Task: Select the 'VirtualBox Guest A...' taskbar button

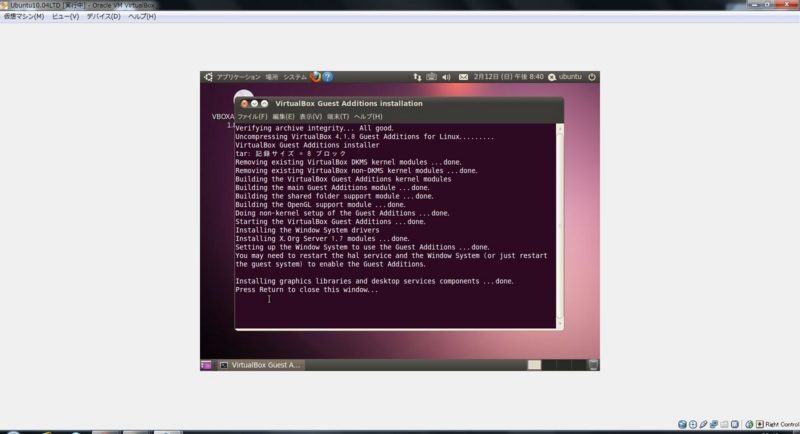Action: pos(261,365)
